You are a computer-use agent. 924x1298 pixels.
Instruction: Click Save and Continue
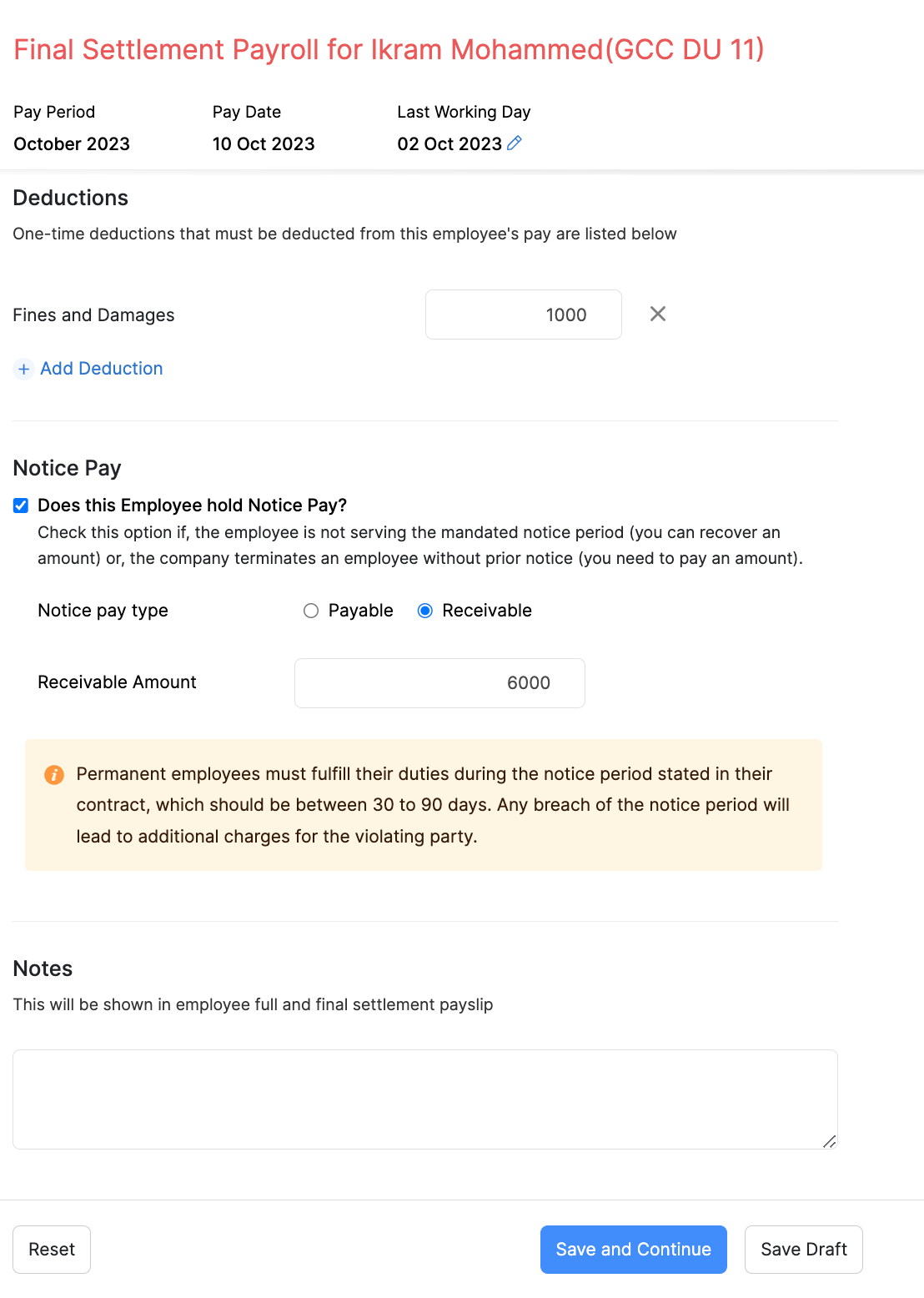tap(633, 1249)
